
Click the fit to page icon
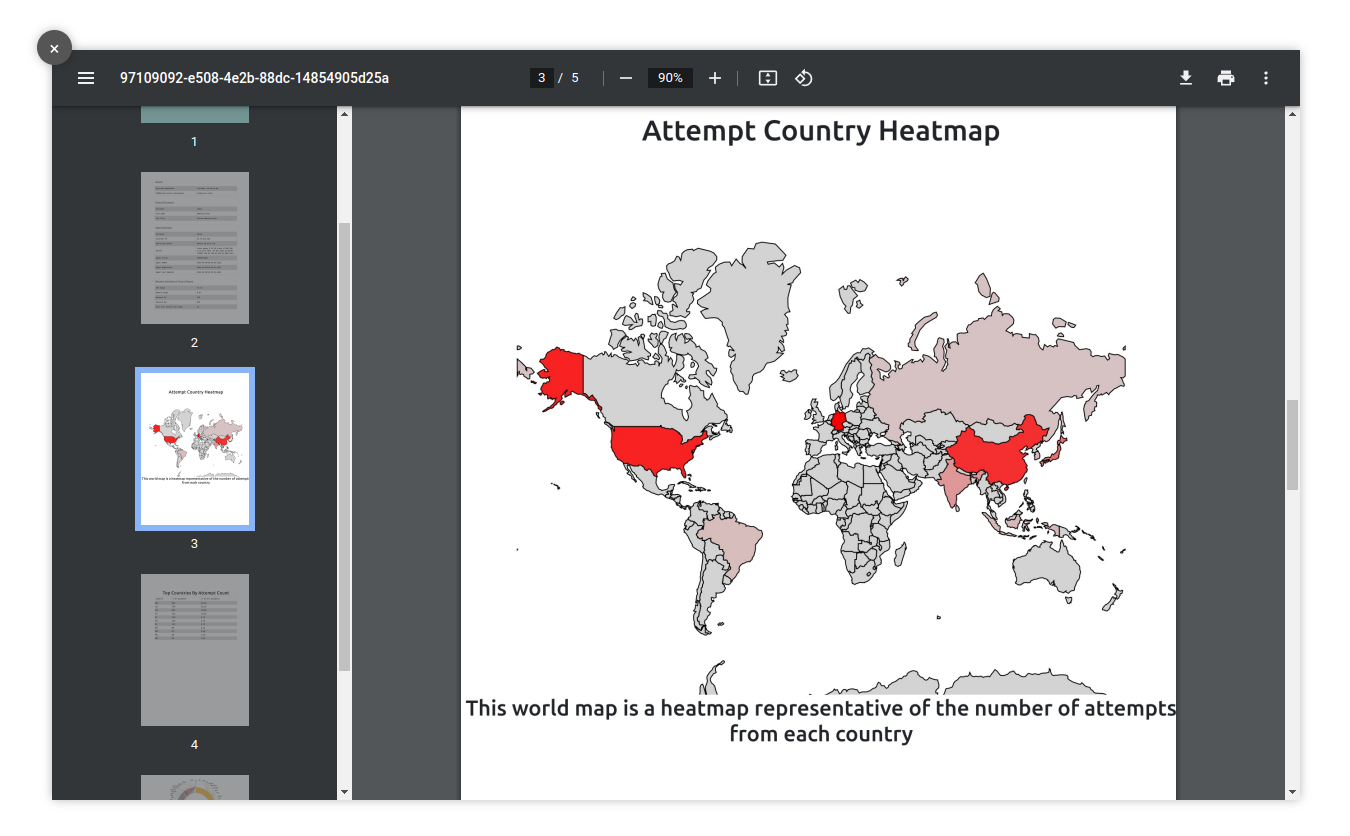coord(768,78)
